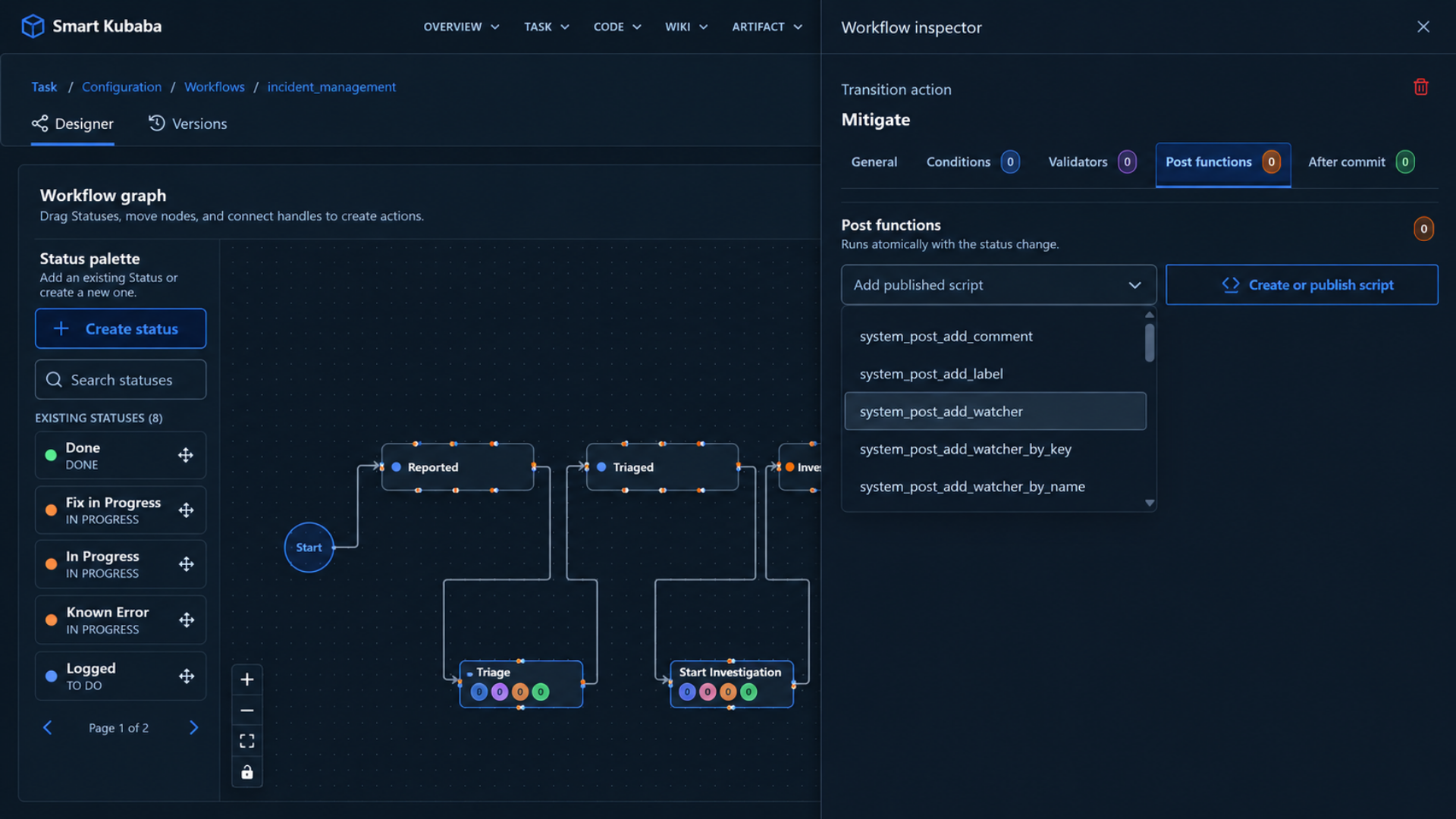Open the Validators inspector tab

(x=1092, y=162)
